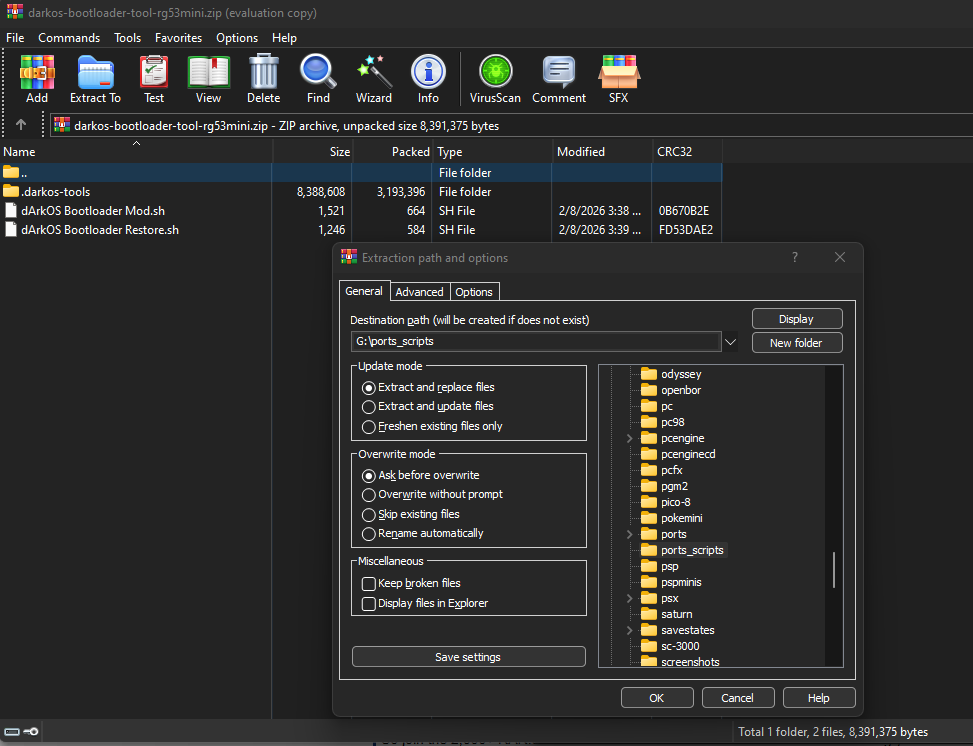
Task: Switch to the Advanced tab
Action: [419, 292]
